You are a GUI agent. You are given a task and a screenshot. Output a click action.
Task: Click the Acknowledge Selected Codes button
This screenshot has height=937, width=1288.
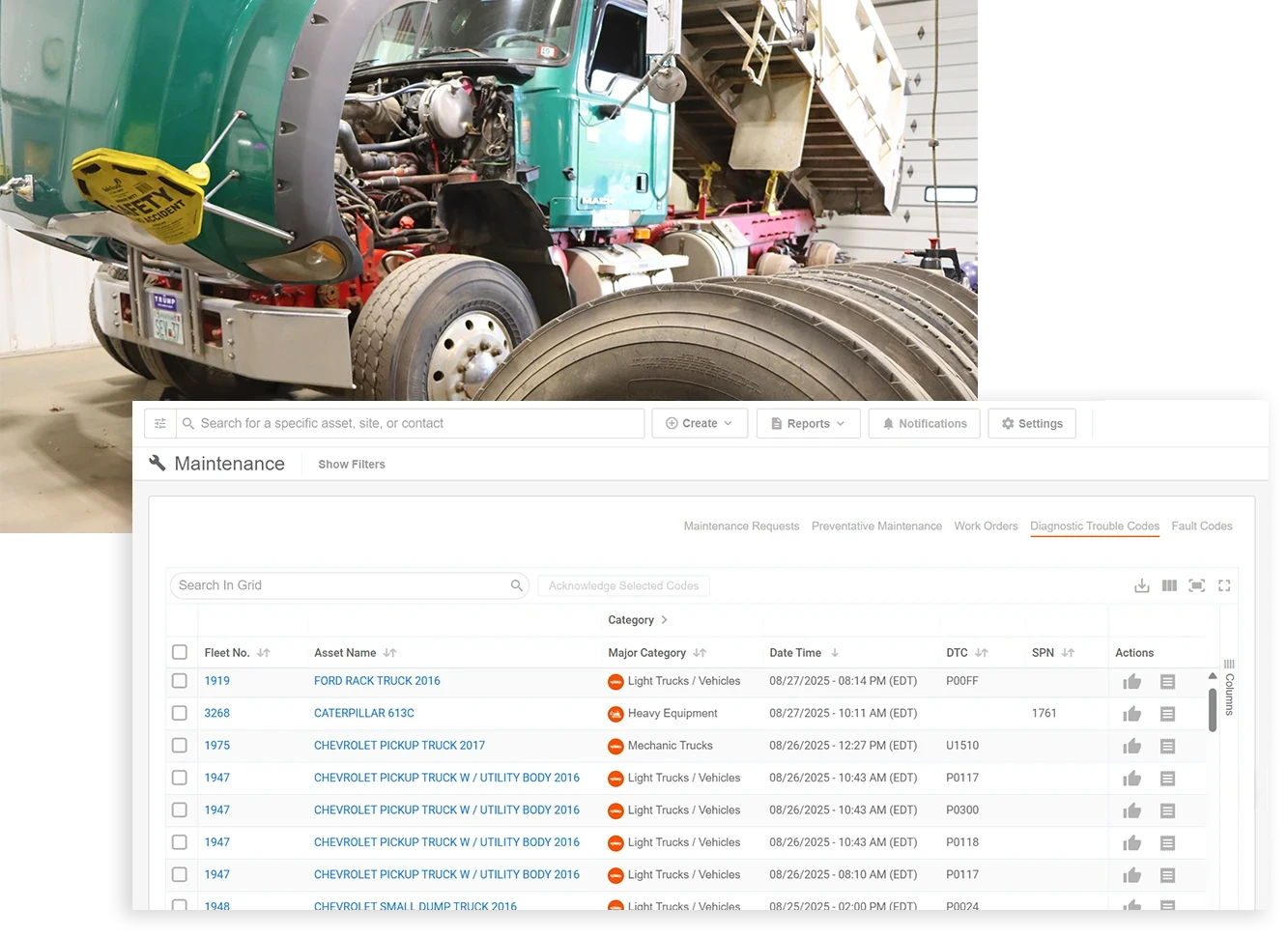(x=623, y=585)
